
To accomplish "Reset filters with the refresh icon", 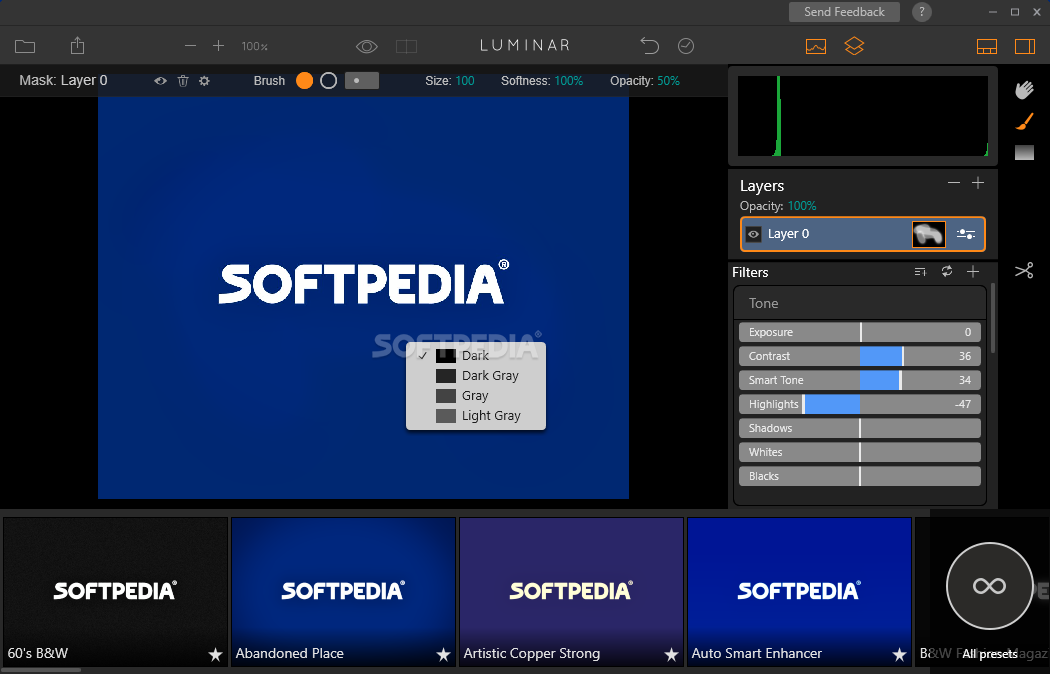I will 947,271.
